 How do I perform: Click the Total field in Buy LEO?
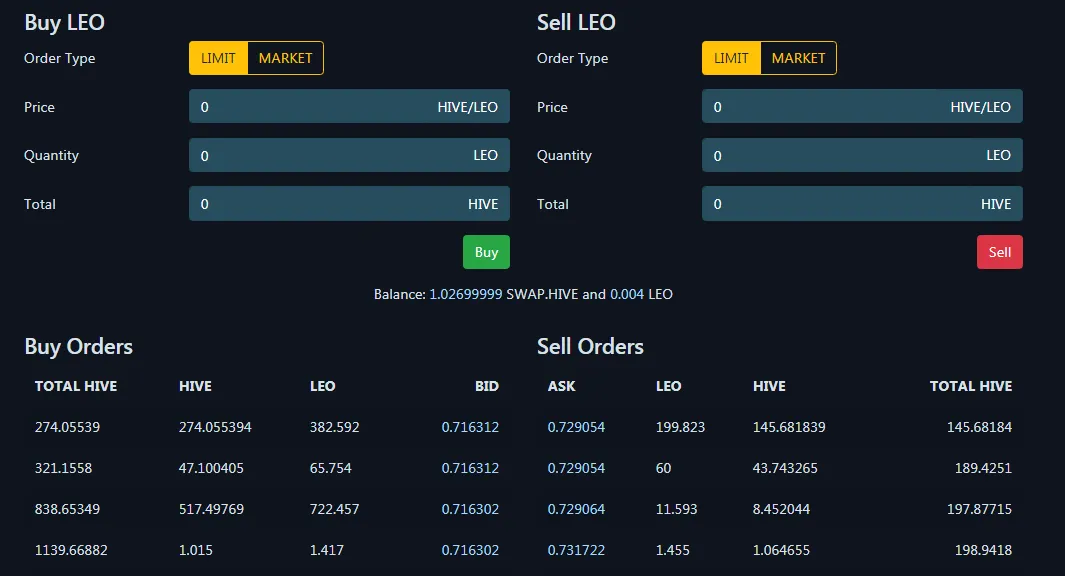click(x=349, y=204)
